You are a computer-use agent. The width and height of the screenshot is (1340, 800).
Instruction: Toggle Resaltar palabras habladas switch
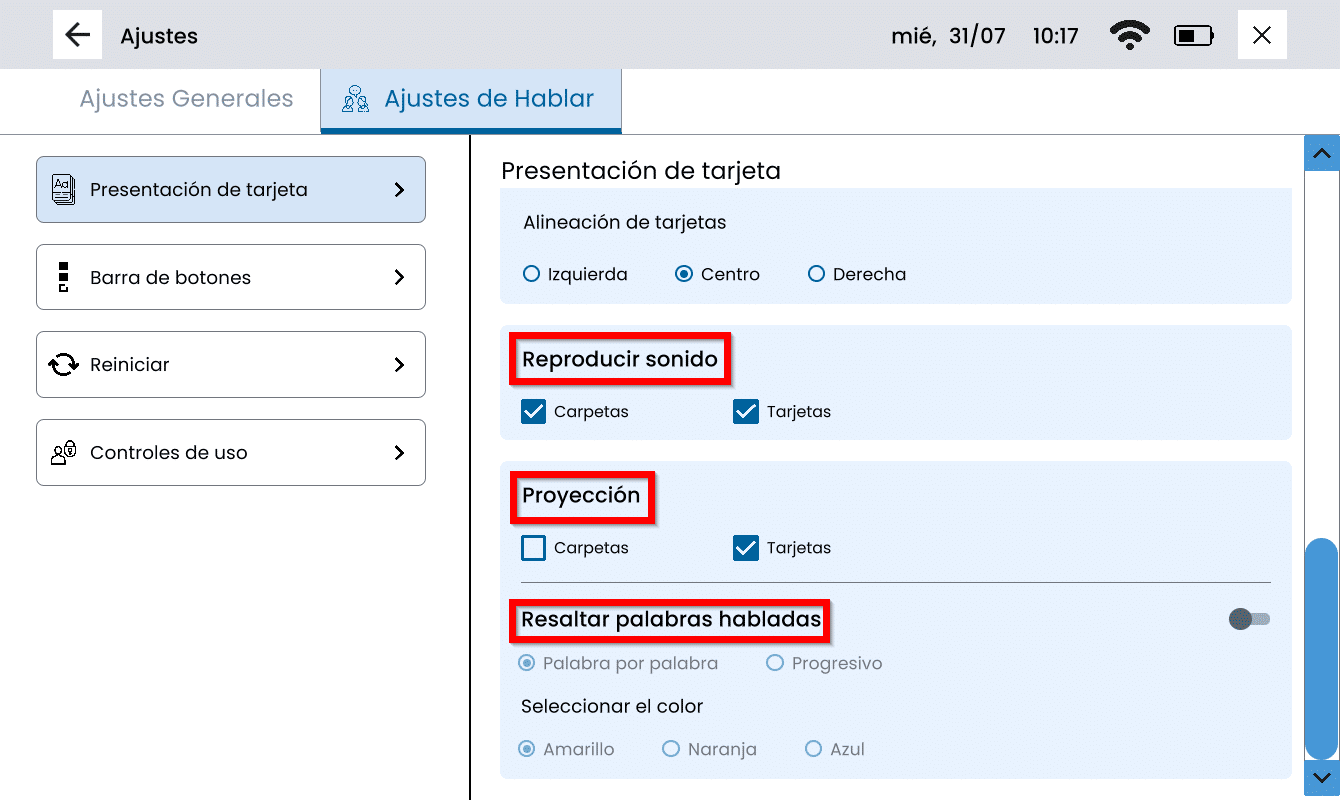1249,620
